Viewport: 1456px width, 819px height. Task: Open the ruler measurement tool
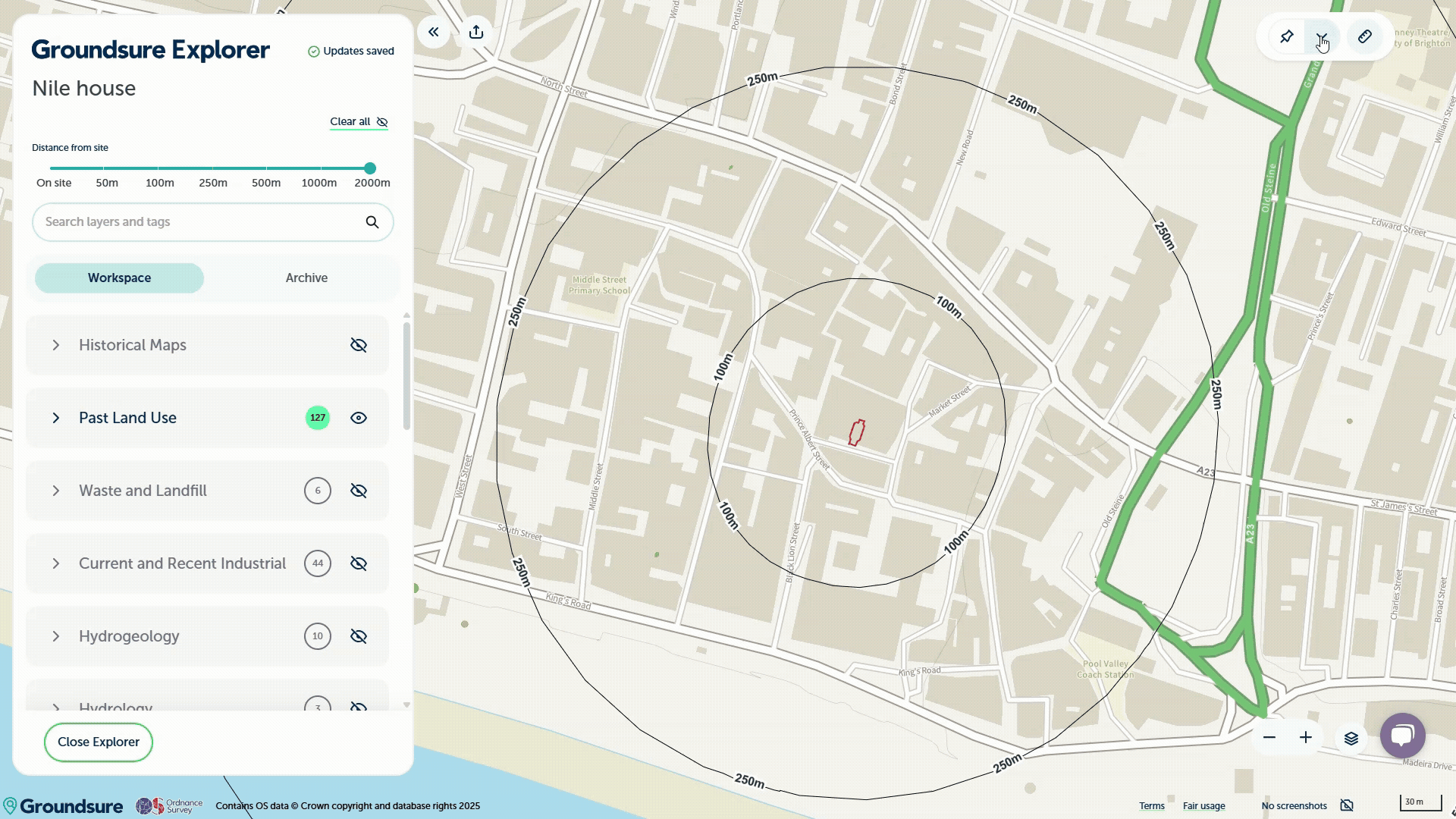point(1365,36)
